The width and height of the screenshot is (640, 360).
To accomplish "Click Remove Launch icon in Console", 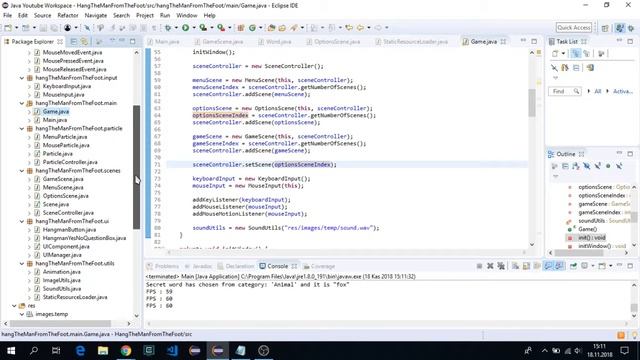I will point(490,266).
